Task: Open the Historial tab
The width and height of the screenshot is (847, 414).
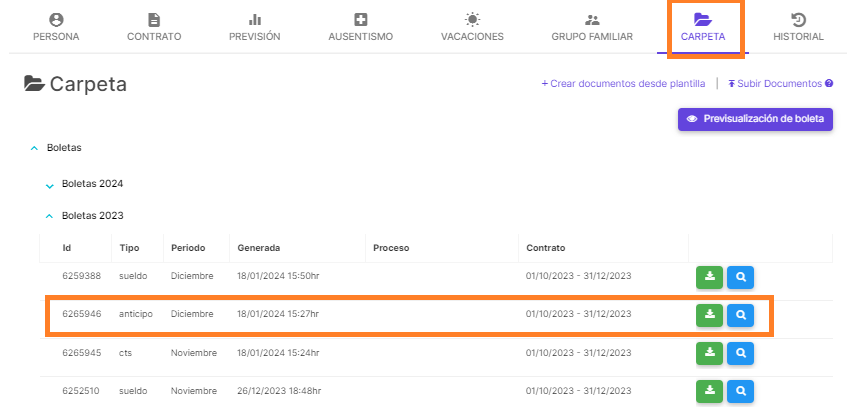Action: pos(798,28)
